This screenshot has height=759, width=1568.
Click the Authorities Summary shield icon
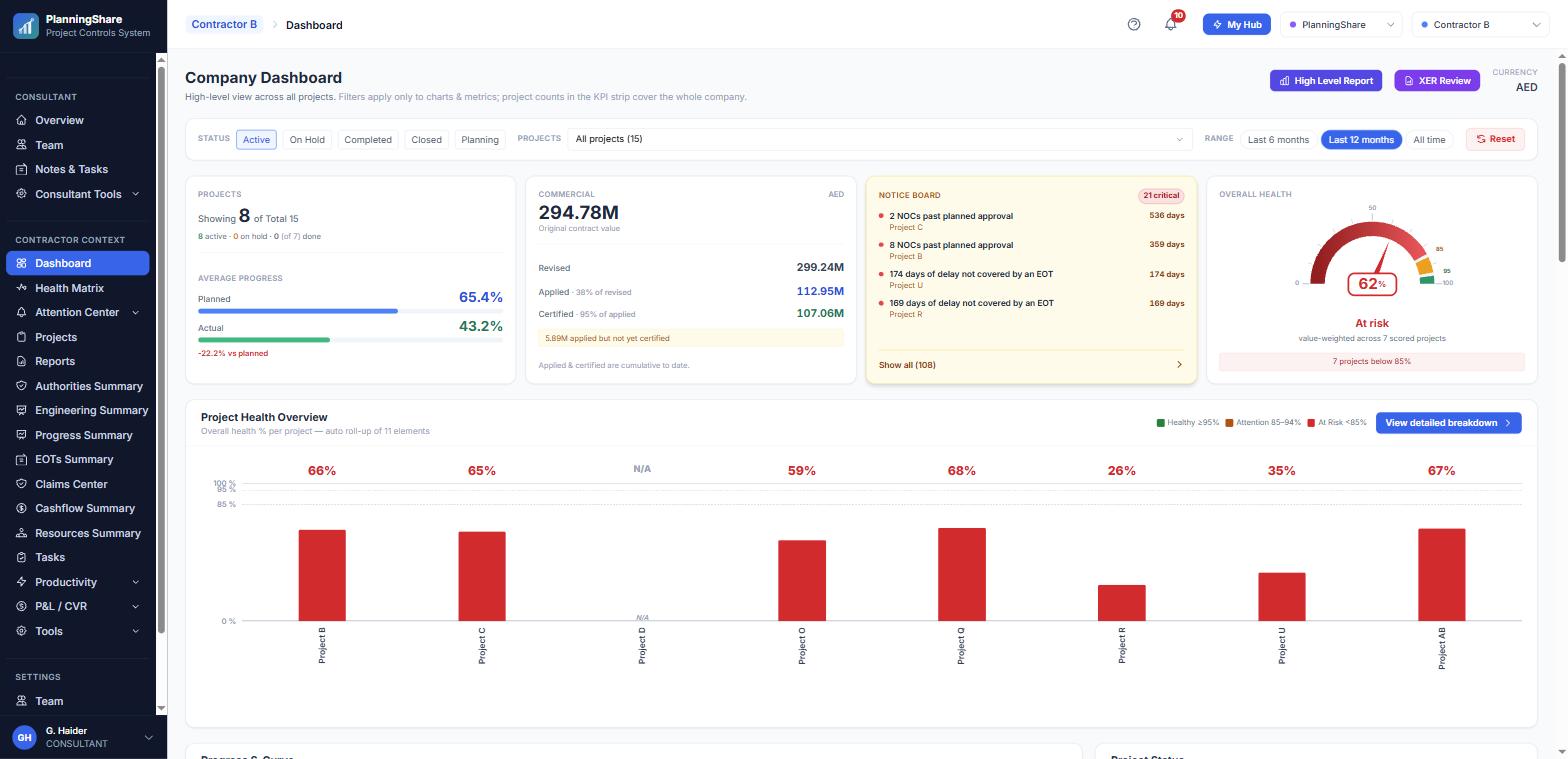21,386
